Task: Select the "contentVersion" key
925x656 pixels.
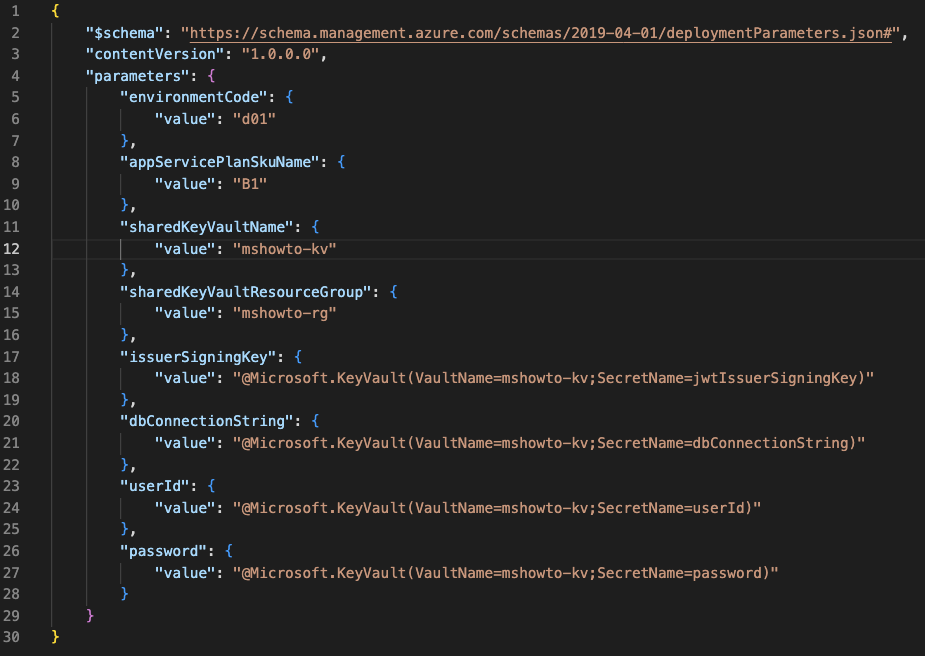Action: (155, 54)
